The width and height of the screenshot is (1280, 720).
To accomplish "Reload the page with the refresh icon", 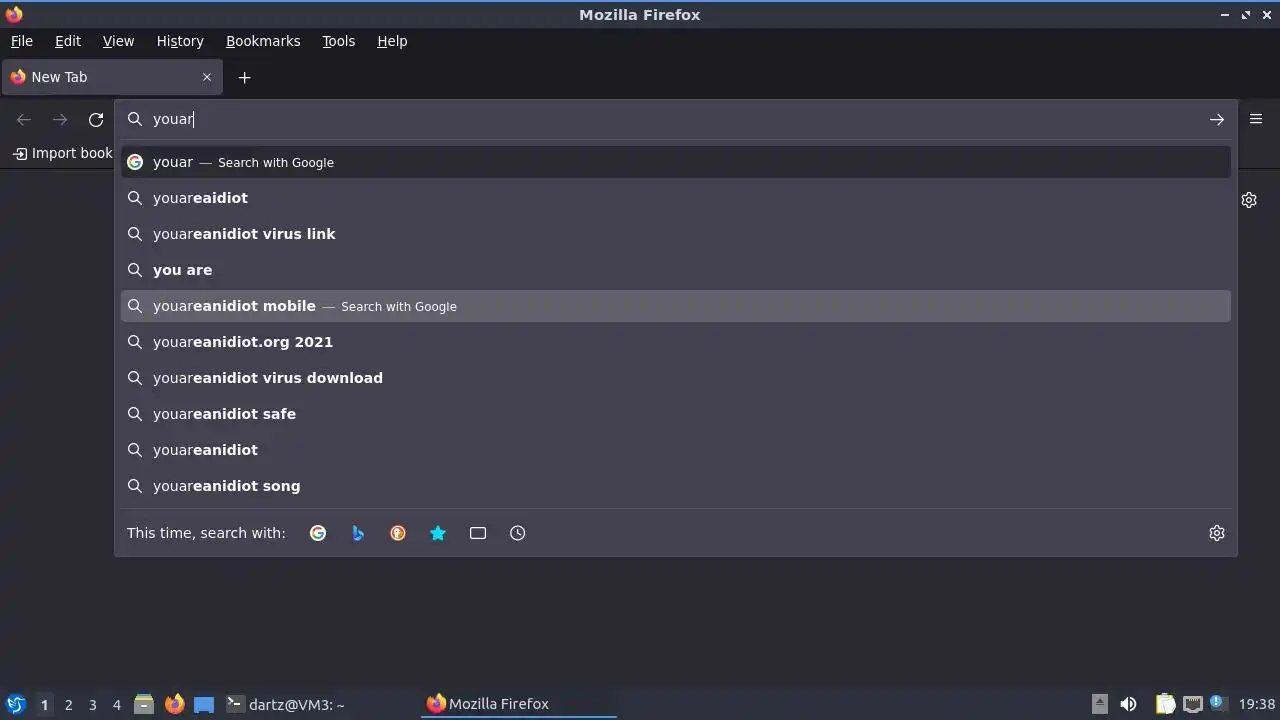I will click(x=96, y=120).
